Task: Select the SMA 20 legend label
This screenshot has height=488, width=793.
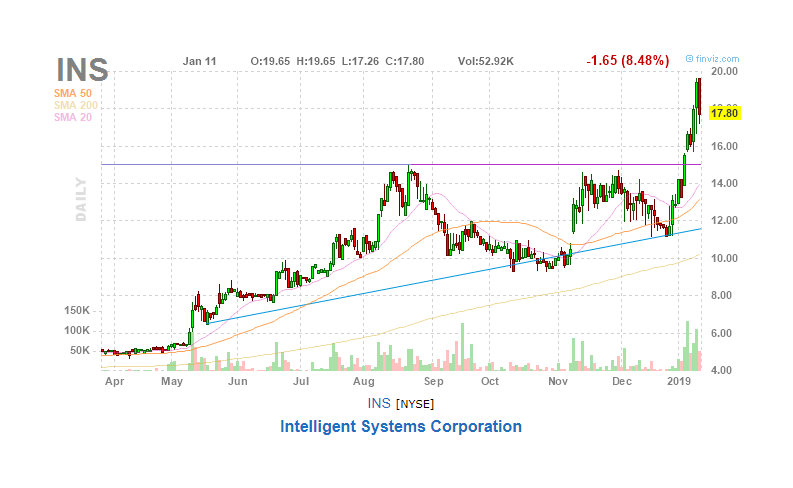Action: (73, 117)
